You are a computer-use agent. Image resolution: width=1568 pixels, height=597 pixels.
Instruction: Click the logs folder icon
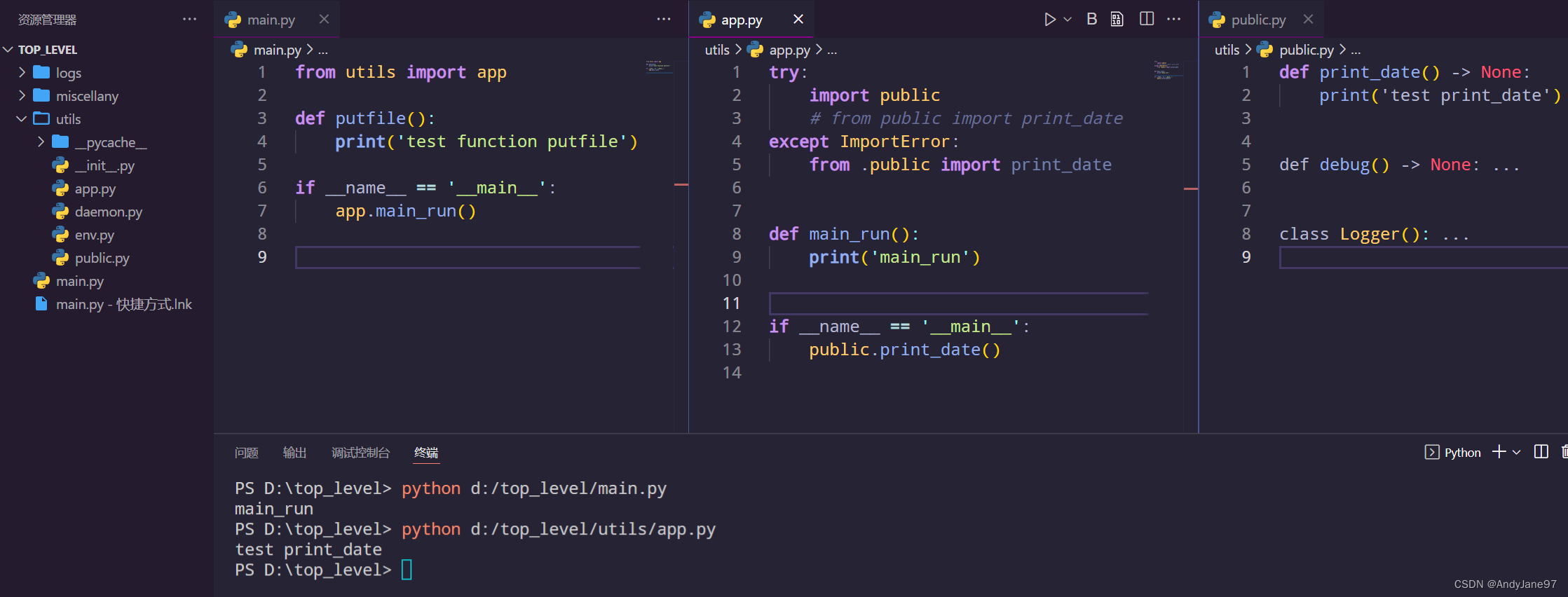(x=41, y=72)
